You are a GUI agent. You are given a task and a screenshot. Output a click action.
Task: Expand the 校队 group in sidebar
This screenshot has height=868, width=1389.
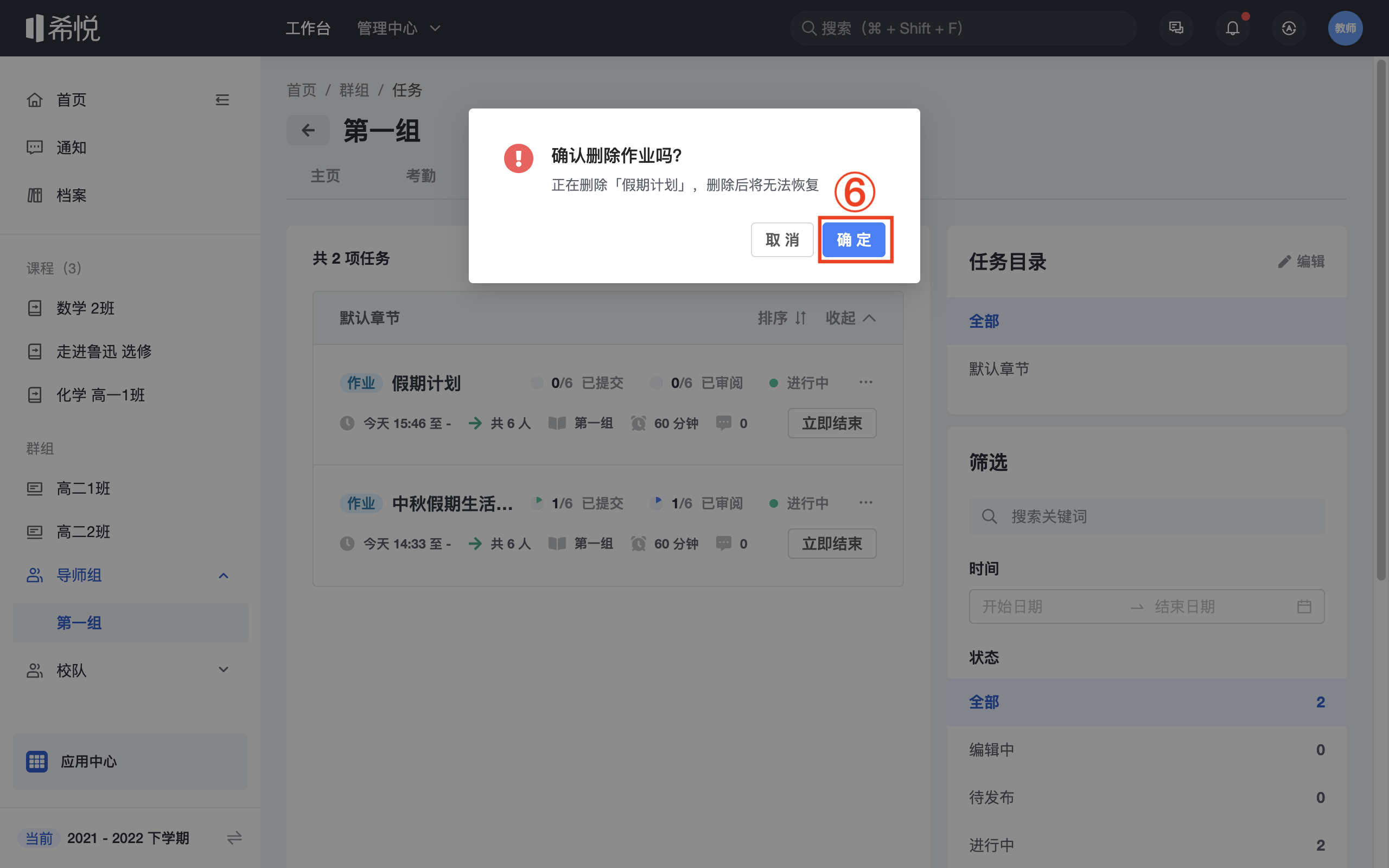[x=224, y=670]
